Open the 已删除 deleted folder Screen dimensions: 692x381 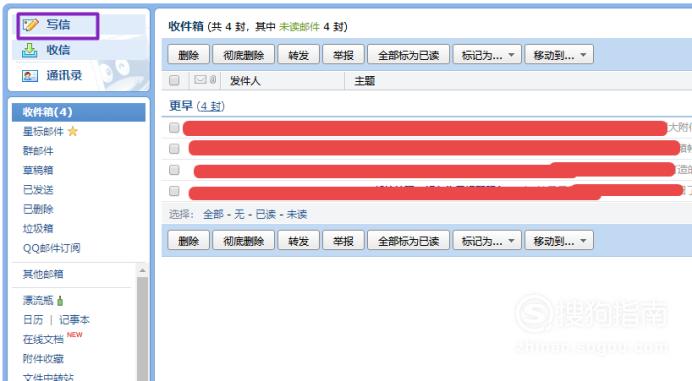(x=38, y=209)
